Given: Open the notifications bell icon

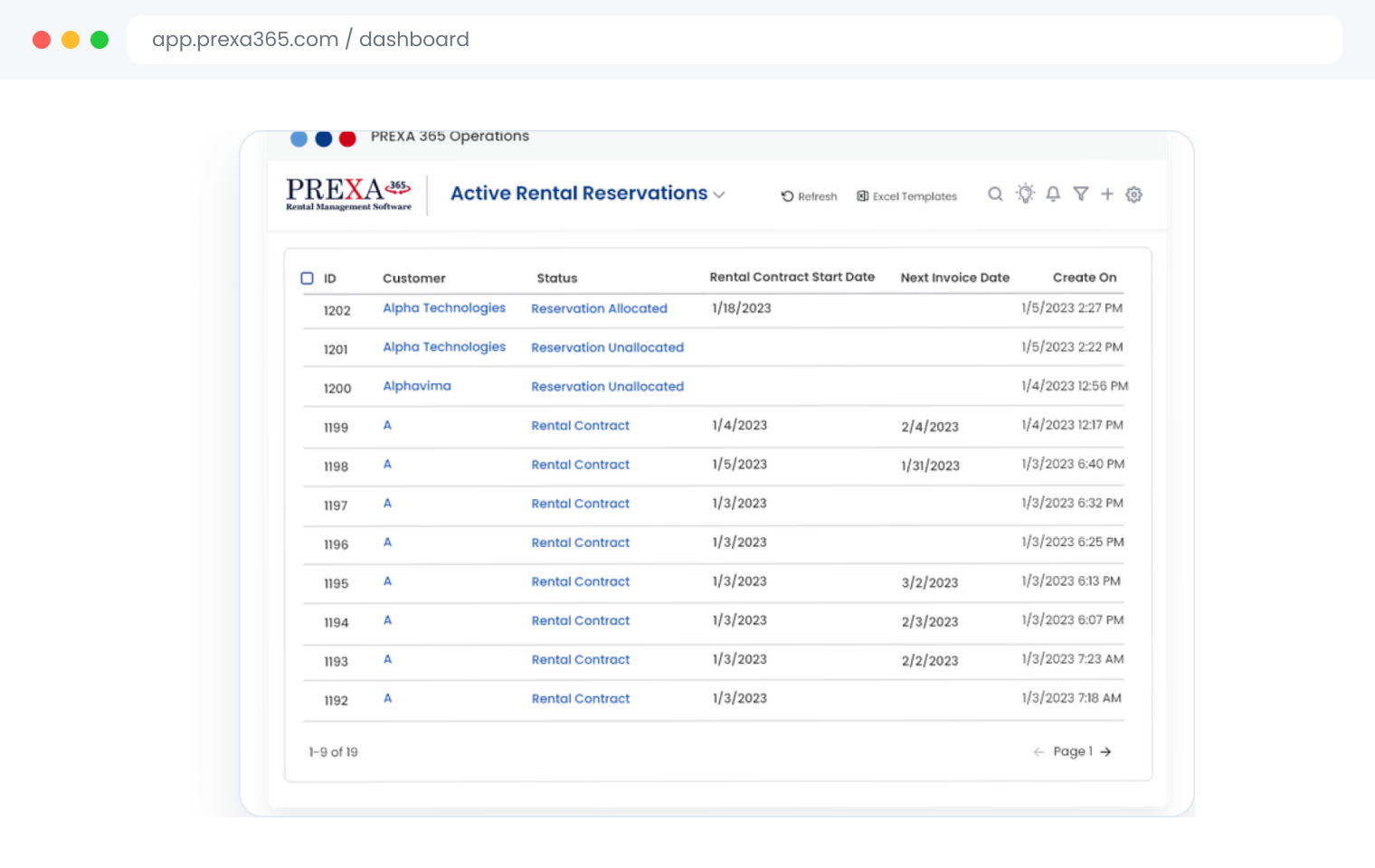Looking at the screenshot, I should tap(1053, 194).
